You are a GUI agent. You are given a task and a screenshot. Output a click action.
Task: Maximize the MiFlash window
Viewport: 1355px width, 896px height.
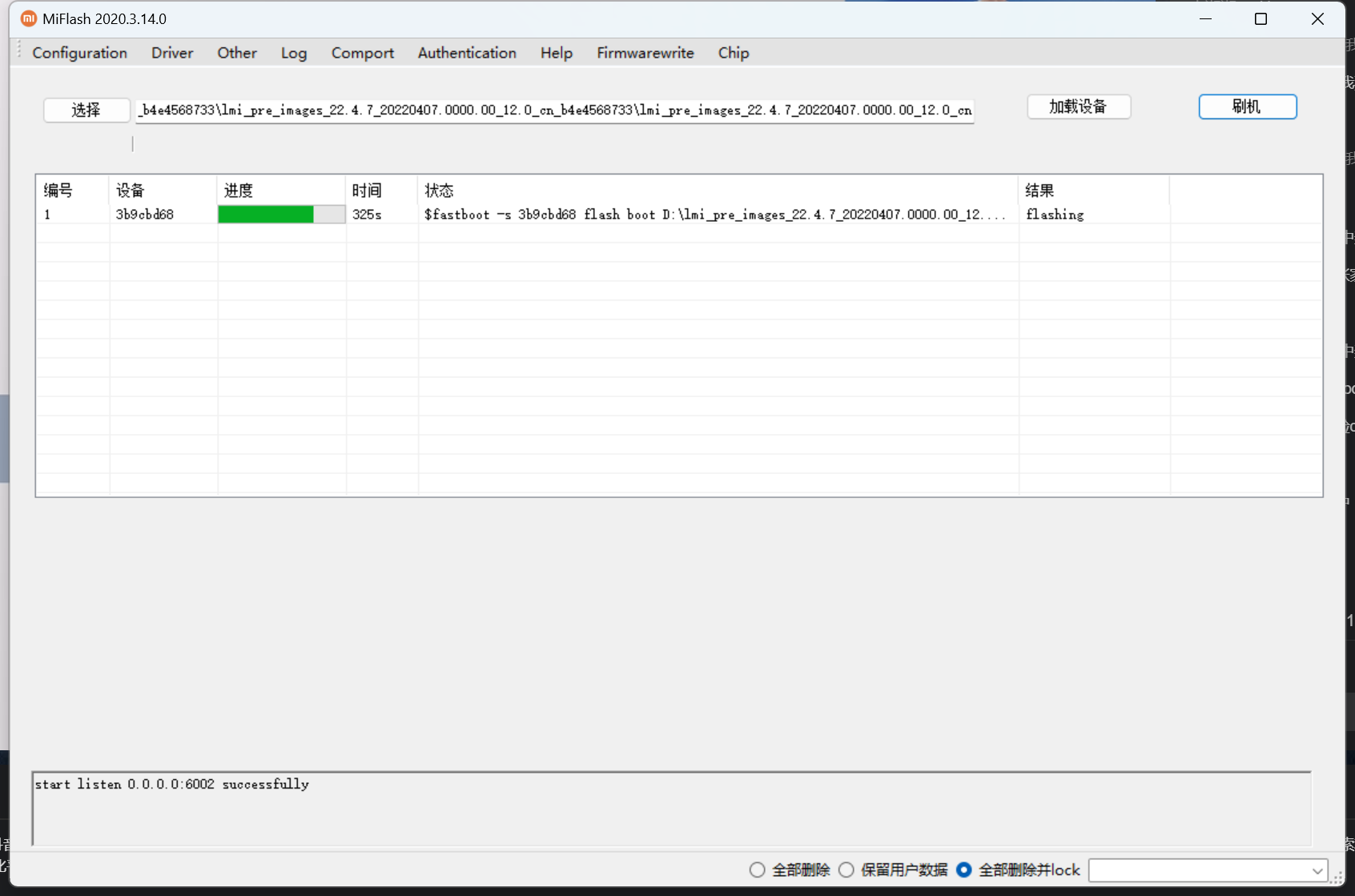coord(1261,18)
